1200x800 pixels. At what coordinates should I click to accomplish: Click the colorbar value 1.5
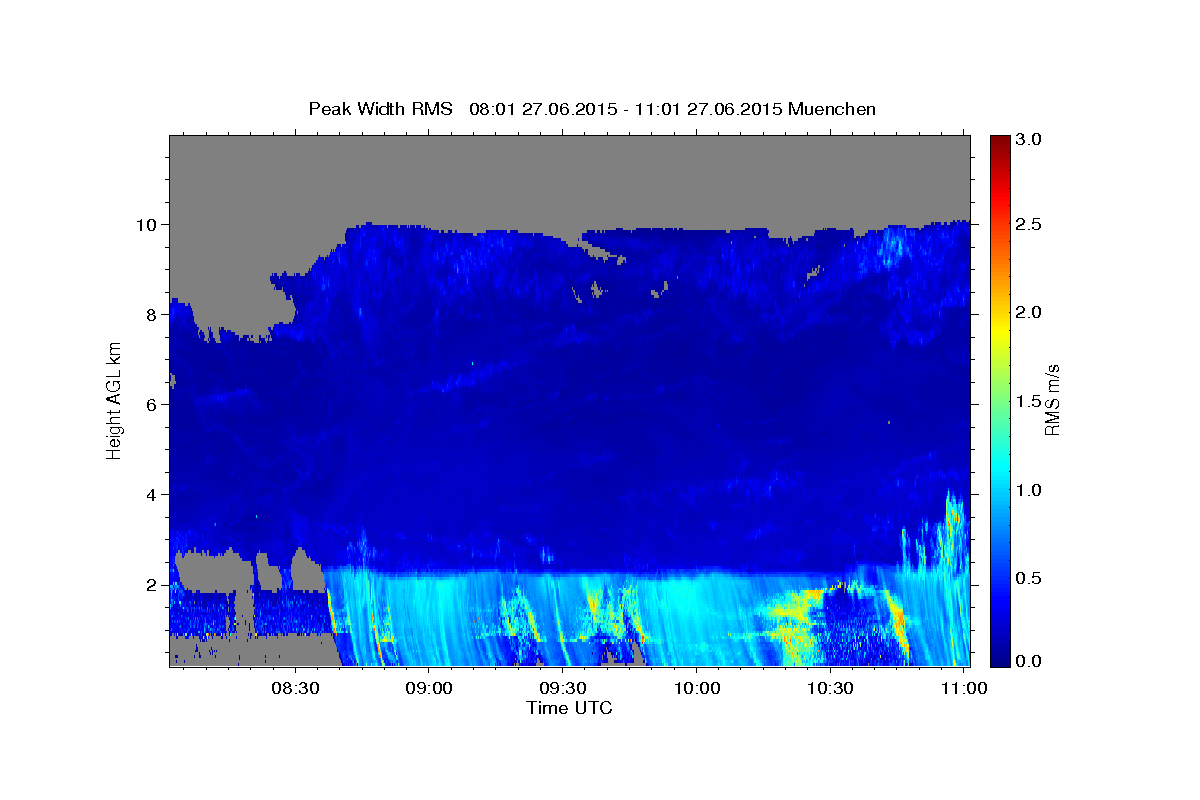pos(1030,401)
